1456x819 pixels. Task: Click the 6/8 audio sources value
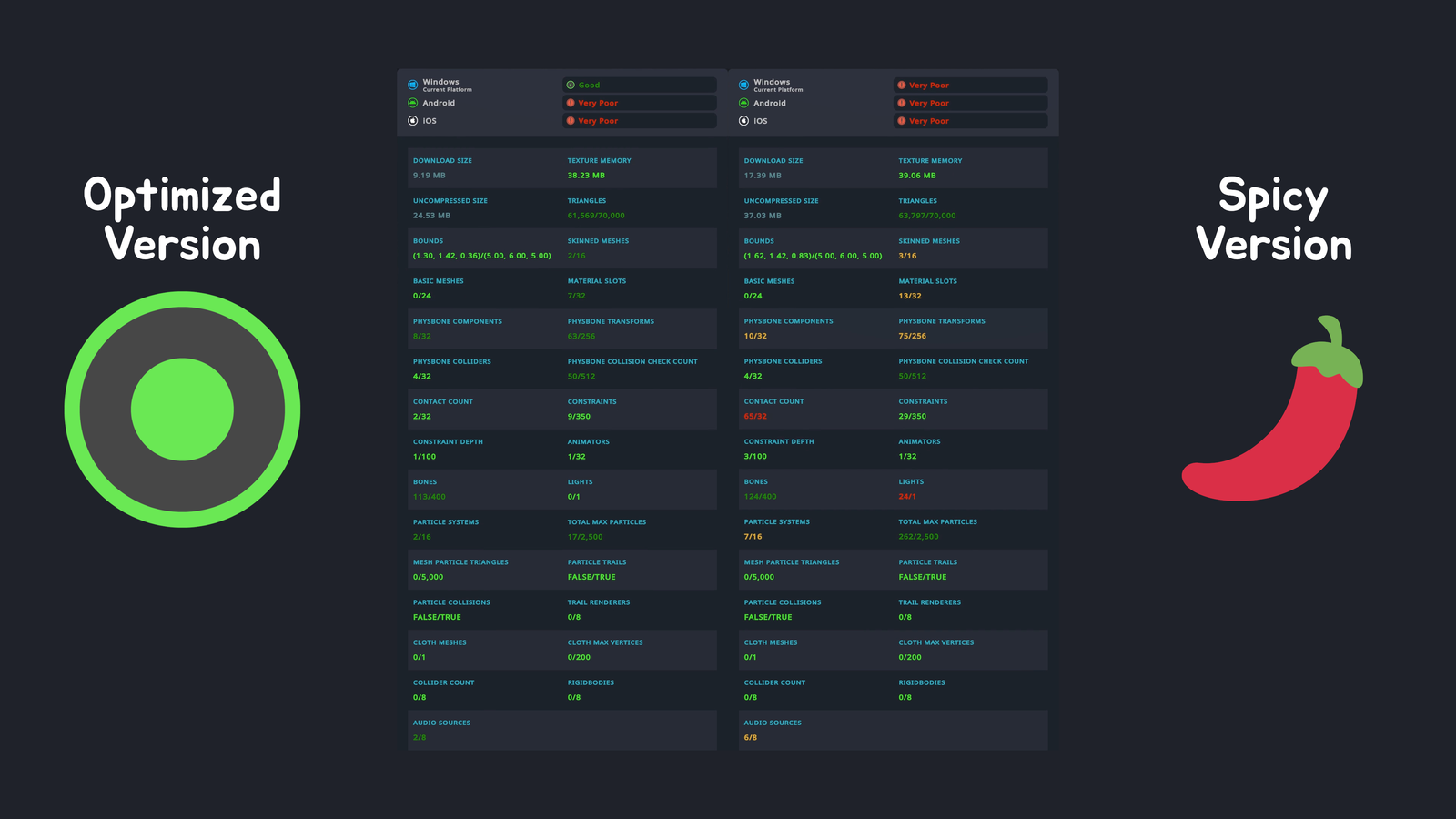click(x=751, y=737)
